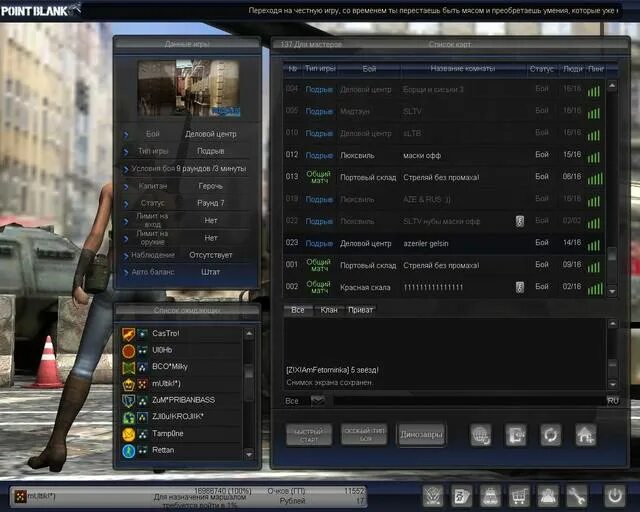Expand the Капитан row arrow
Viewport: 640px width, 512px height.
tap(126, 187)
